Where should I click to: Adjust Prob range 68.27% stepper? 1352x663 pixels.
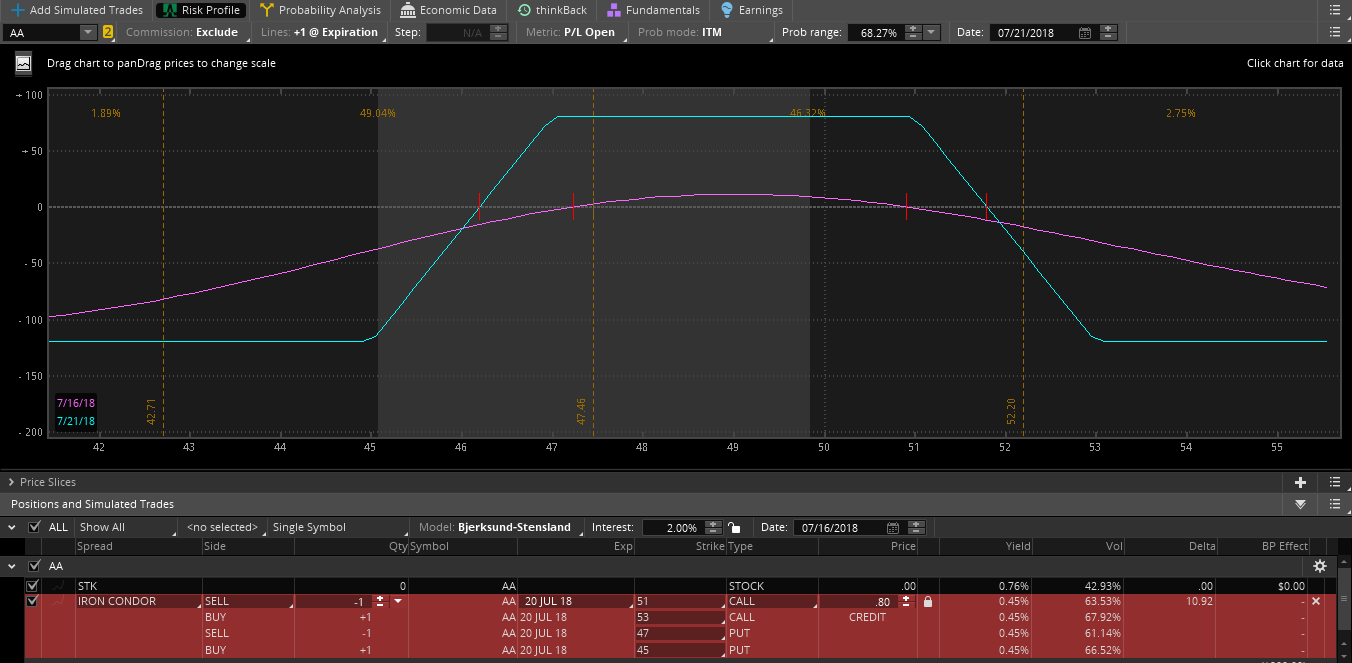pyautogui.click(x=912, y=32)
